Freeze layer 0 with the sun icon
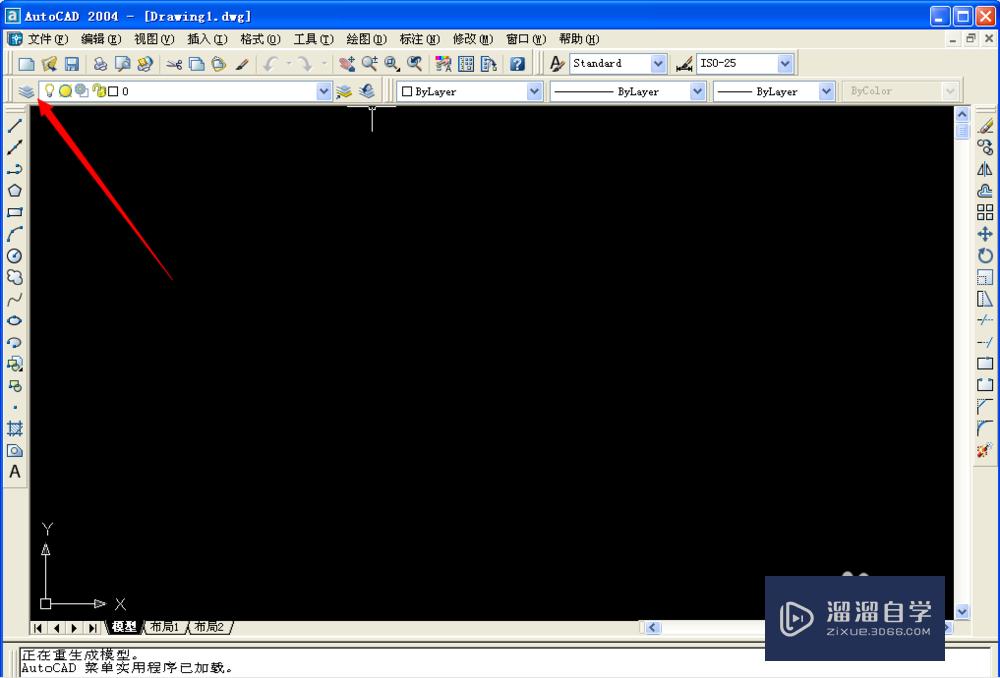Viewport: 1000px width, 678px height. pyautogui.click(x=64, y=91)
